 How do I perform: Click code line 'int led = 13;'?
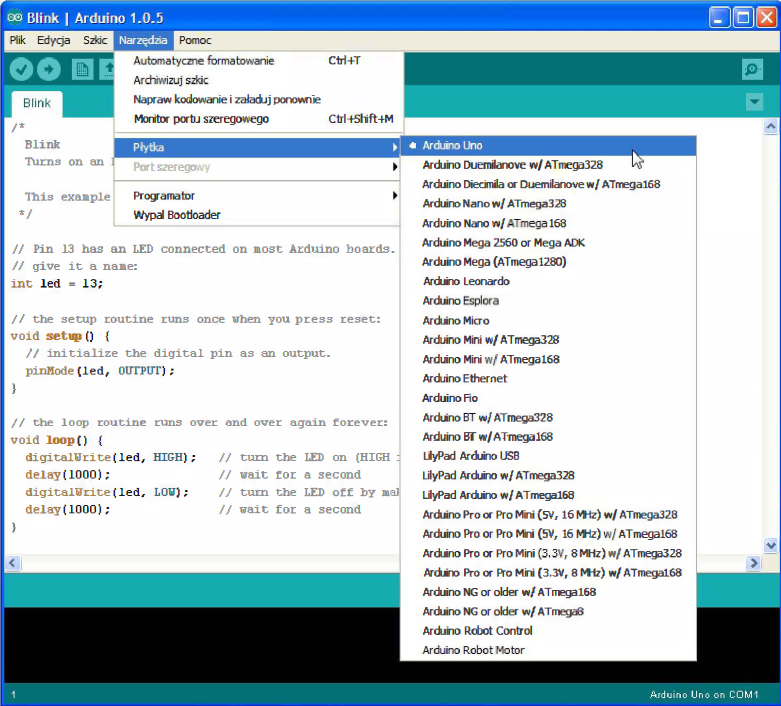pyautogui.click(x=57, y=284)
